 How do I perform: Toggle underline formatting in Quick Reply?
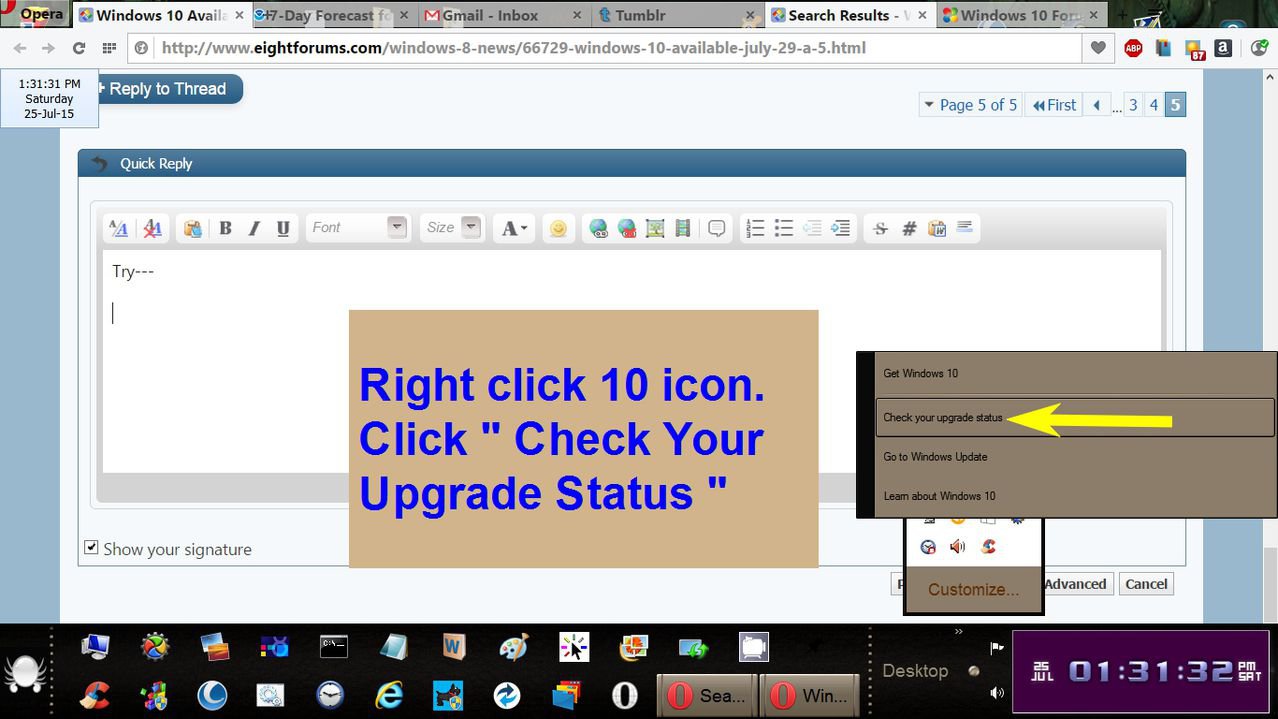283,228
